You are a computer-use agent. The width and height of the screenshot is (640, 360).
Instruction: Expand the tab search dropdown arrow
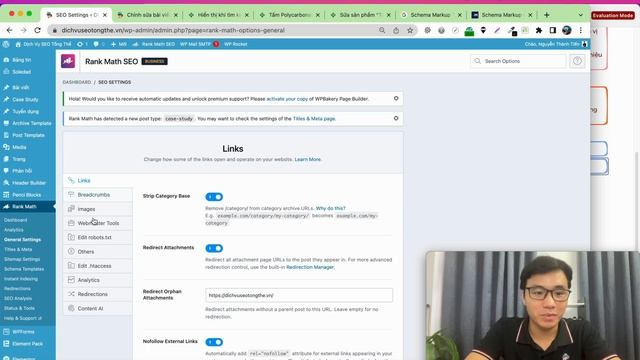click(580, 15)
